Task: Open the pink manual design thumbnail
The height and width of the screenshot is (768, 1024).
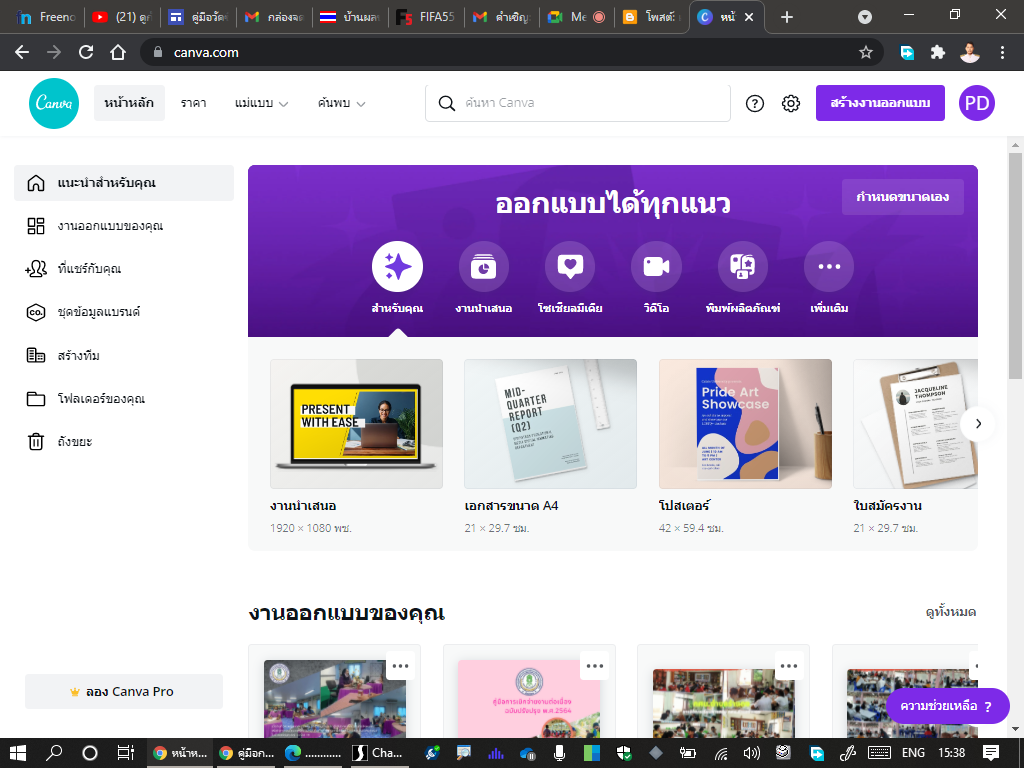Action: (x=528, y=699)
